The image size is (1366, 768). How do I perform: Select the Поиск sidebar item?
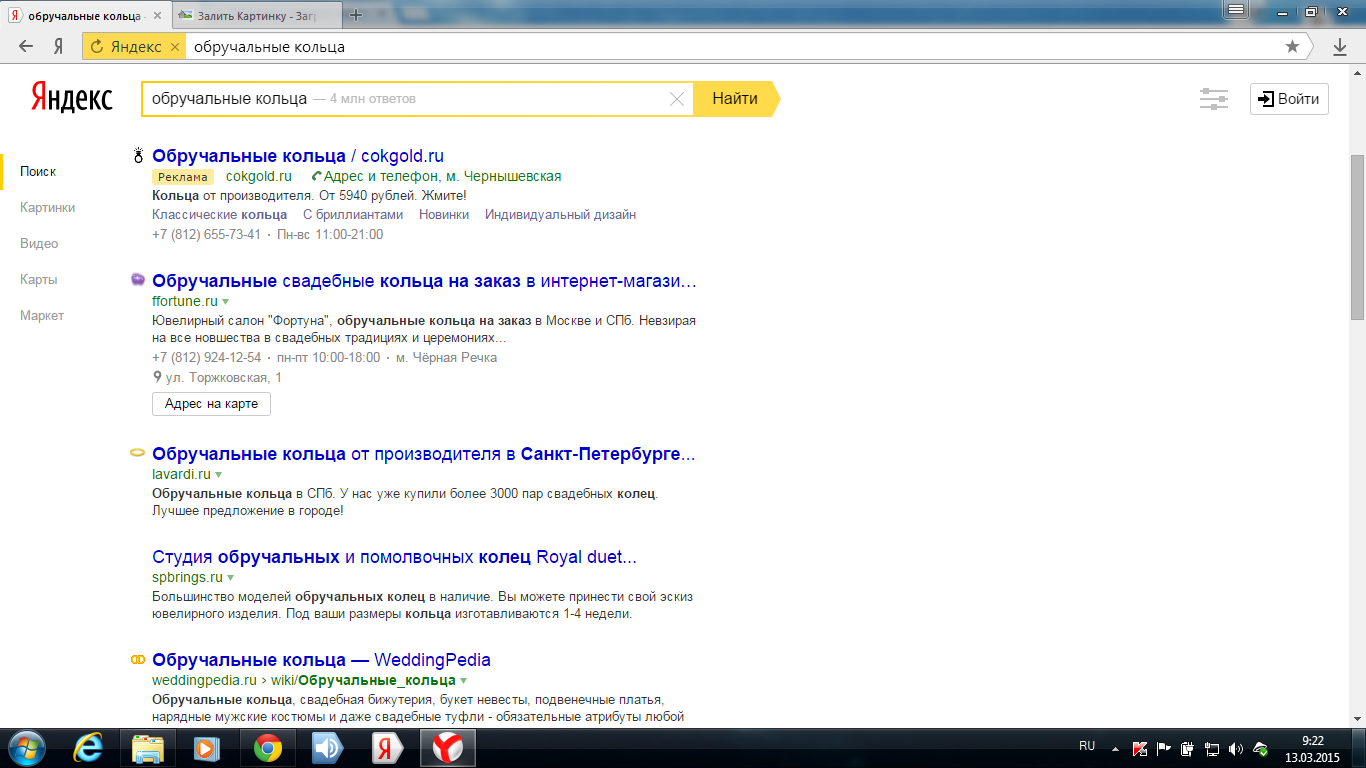(x=38, y=171)
